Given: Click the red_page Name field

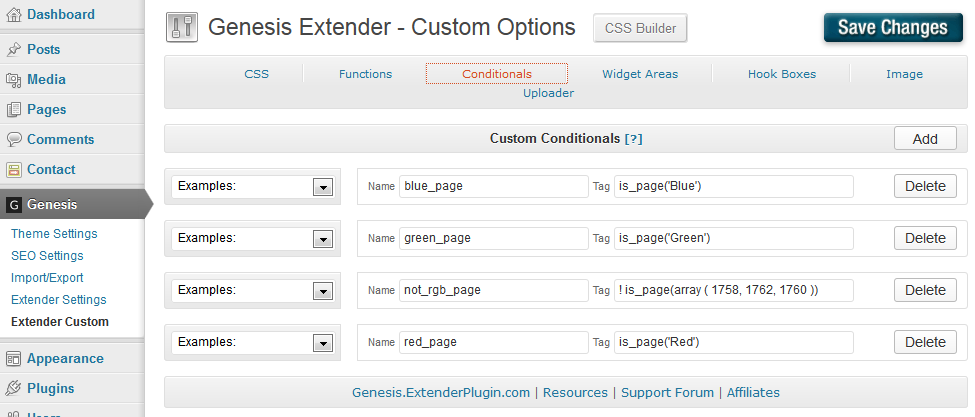Looking at the screenshot, I should point(494,342).
